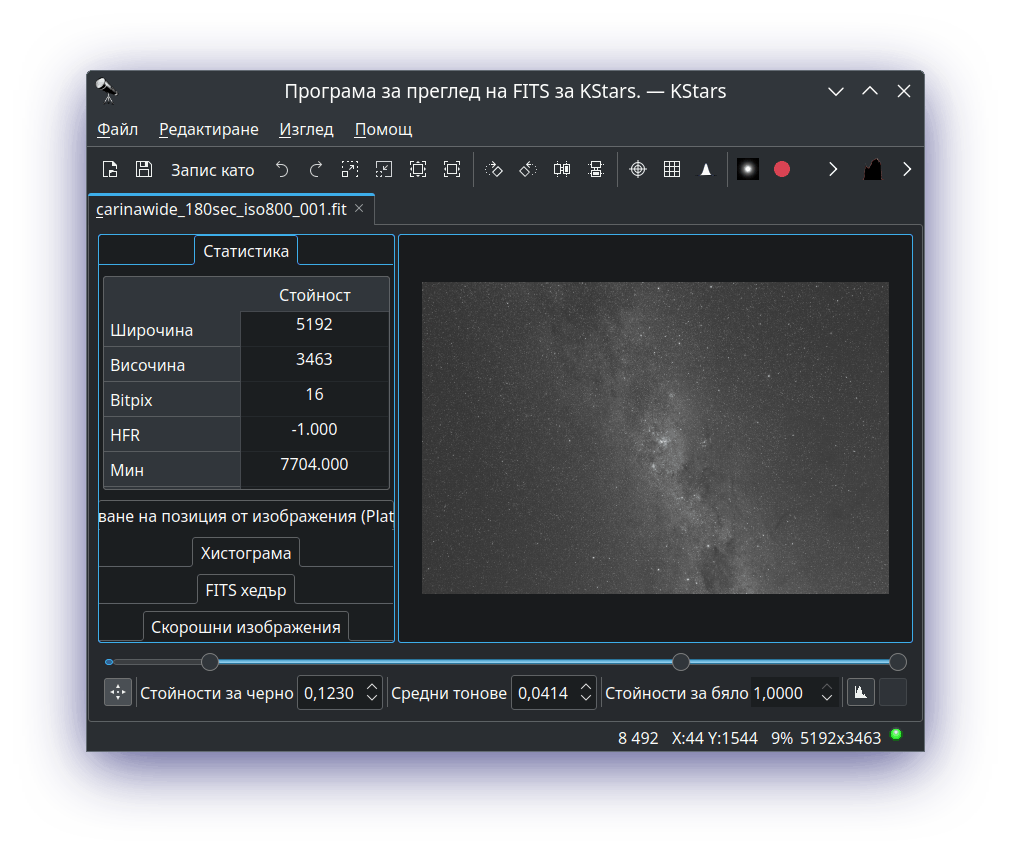Zoom the image to fit window

[x=452, y=170]
